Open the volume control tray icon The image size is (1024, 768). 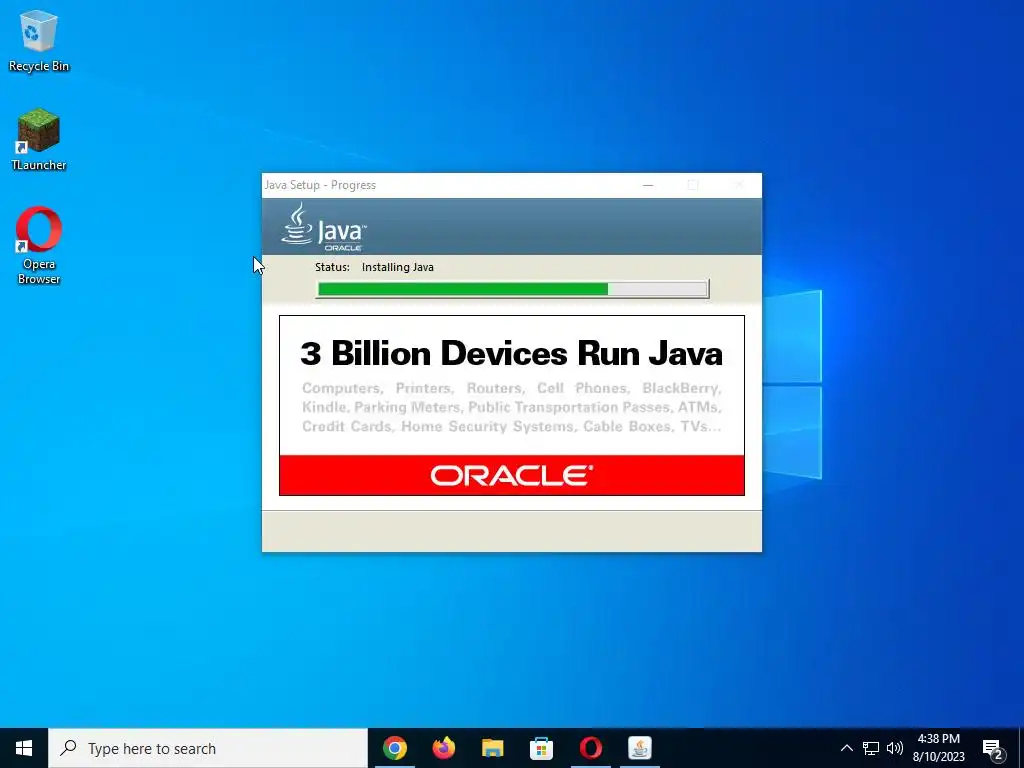coord(895,748)
